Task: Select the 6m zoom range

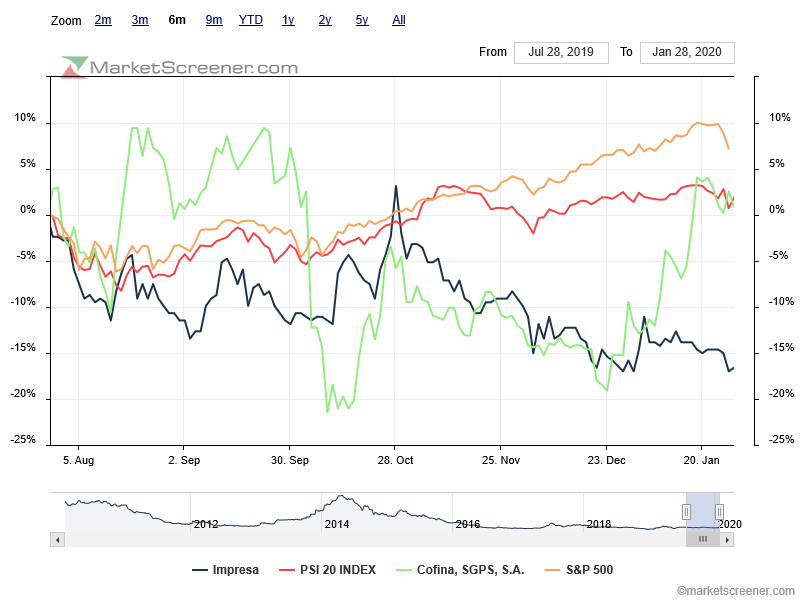Action: click(177, 20)
